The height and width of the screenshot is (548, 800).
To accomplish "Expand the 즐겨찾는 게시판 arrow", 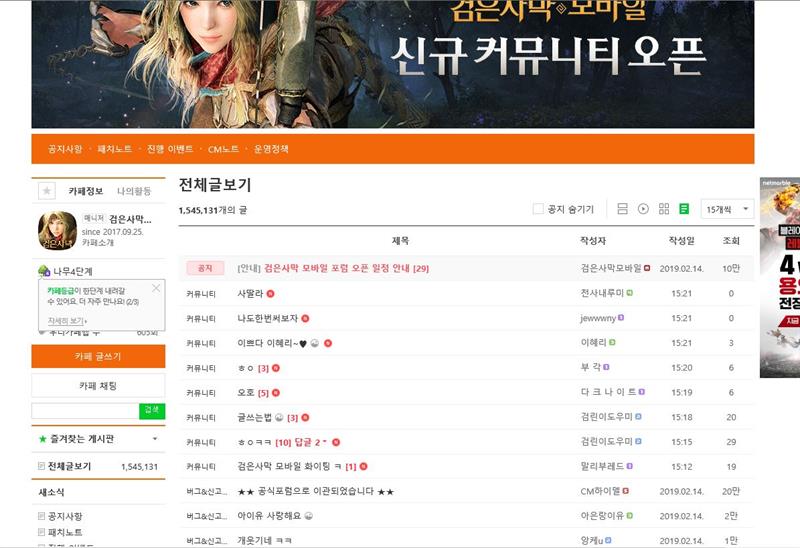I will pyautogui.click(x=155, y=439).
